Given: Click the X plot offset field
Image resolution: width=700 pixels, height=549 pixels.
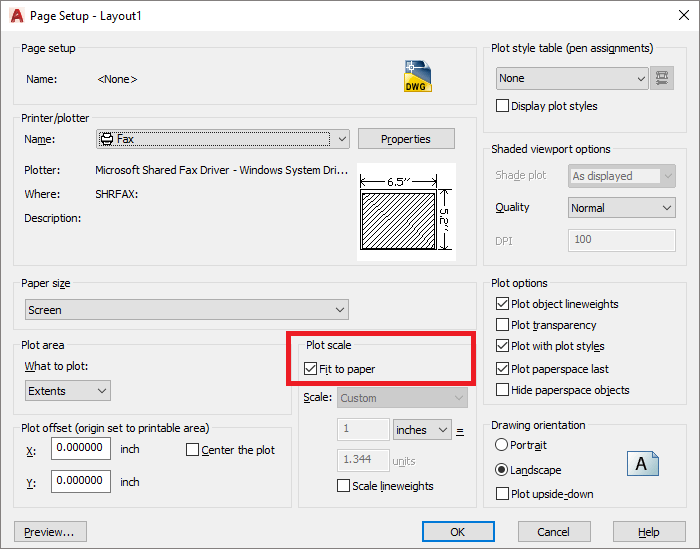Looking at the screenshot, I should (81, 448).
